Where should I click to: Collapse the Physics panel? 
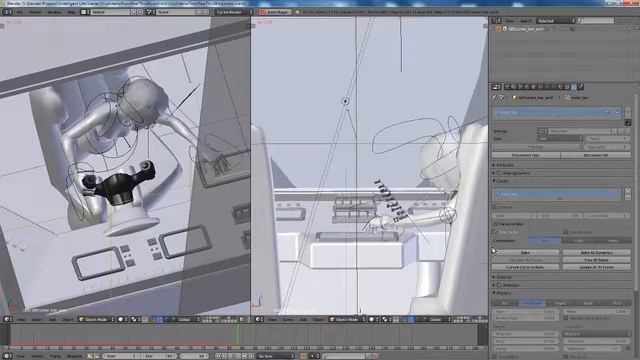[493, 293]
